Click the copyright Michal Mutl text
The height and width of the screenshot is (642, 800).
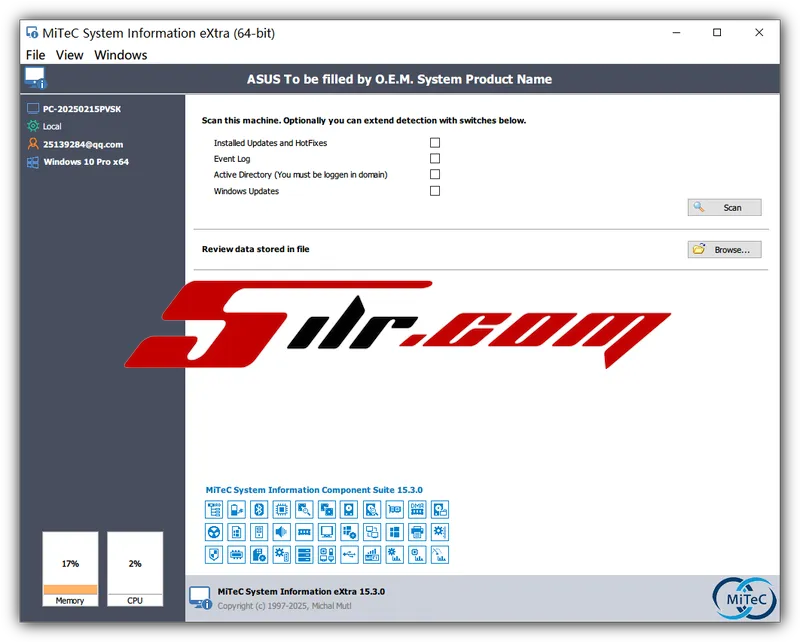pos(284,606)
